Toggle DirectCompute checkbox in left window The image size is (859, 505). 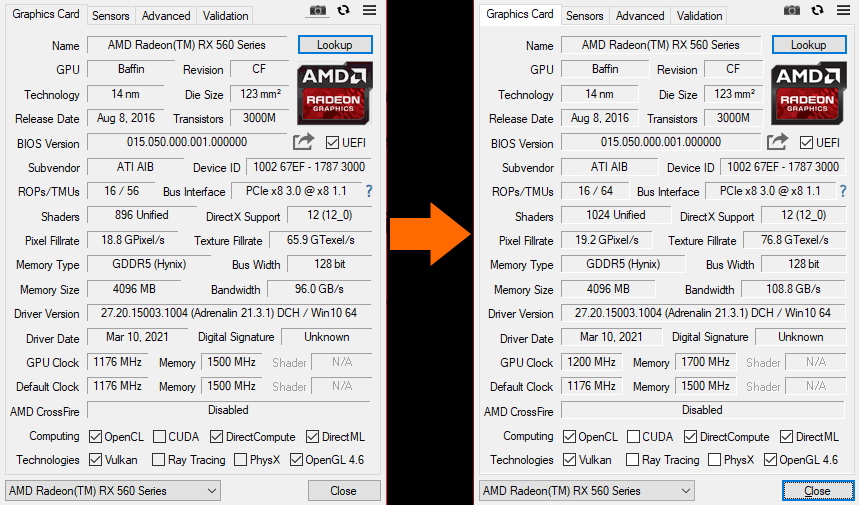[216, 437]
